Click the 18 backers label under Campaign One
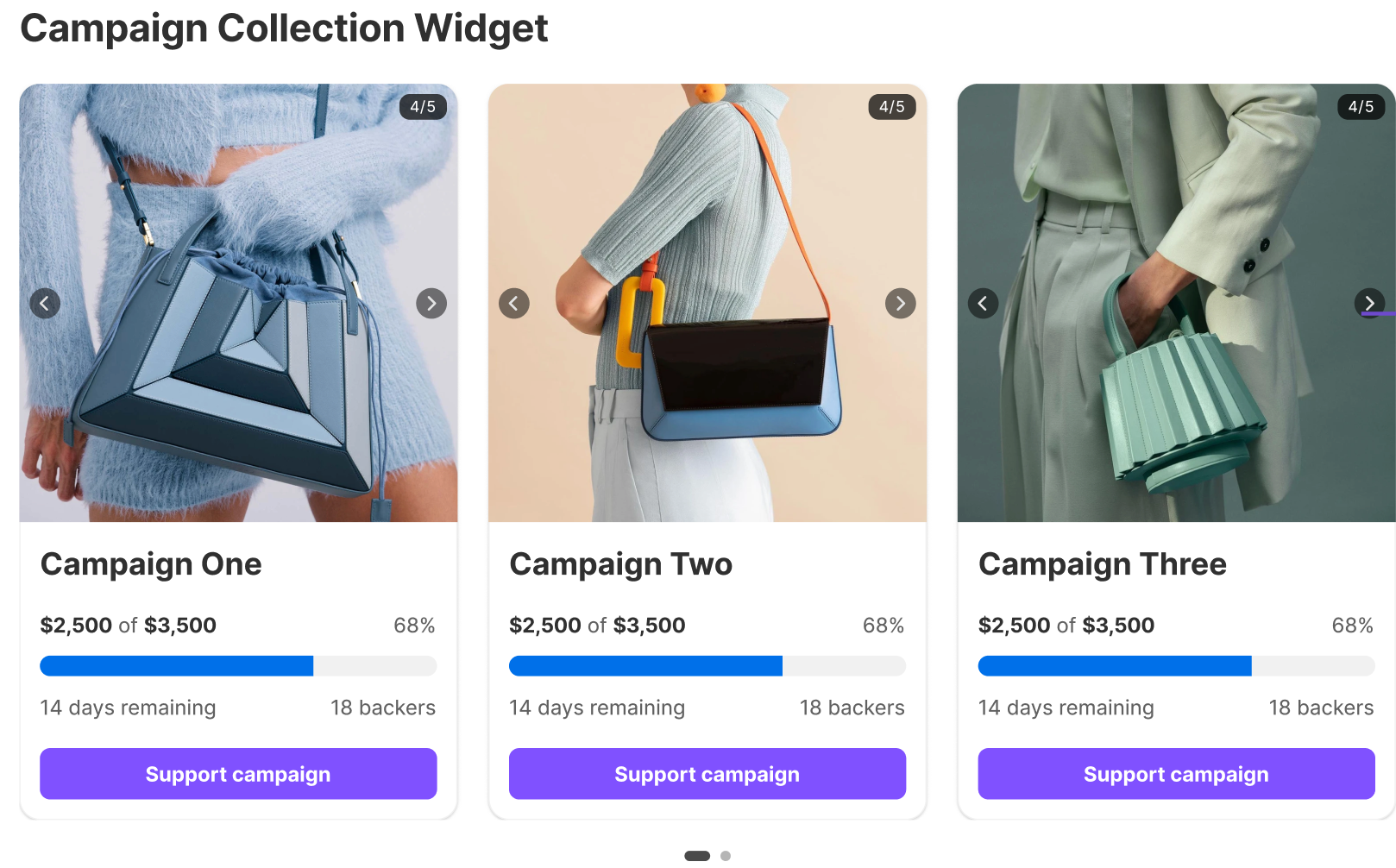The image size is (1396, 868). 383,708
